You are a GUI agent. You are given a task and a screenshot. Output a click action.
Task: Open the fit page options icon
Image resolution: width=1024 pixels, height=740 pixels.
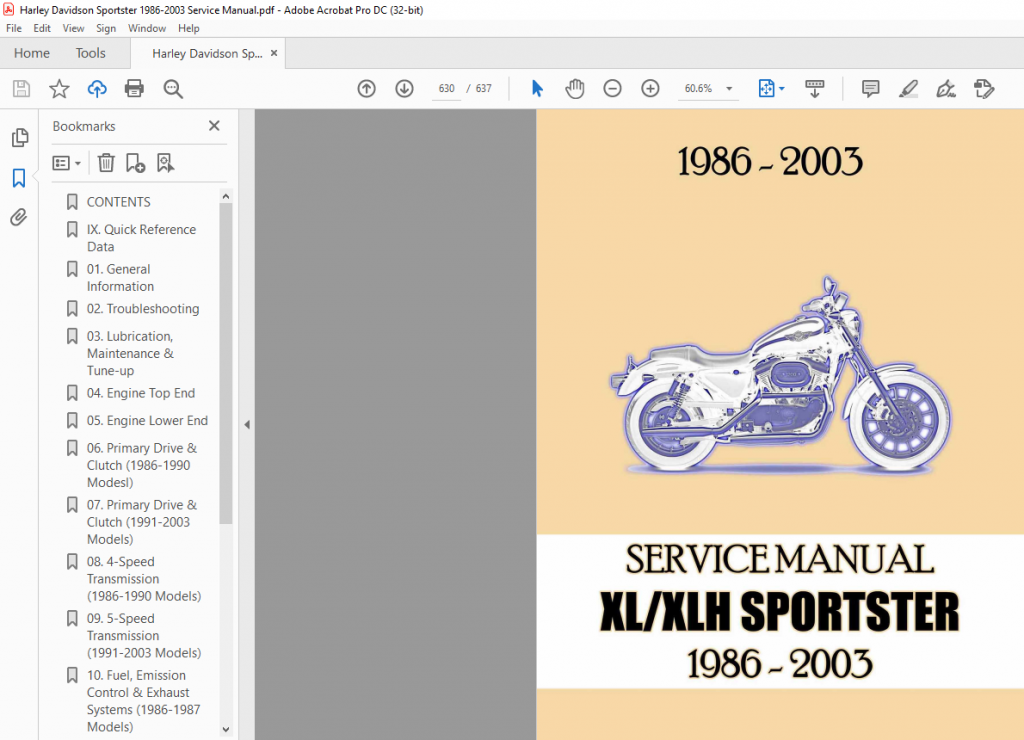pyautogui.click(x=771, y=88)
